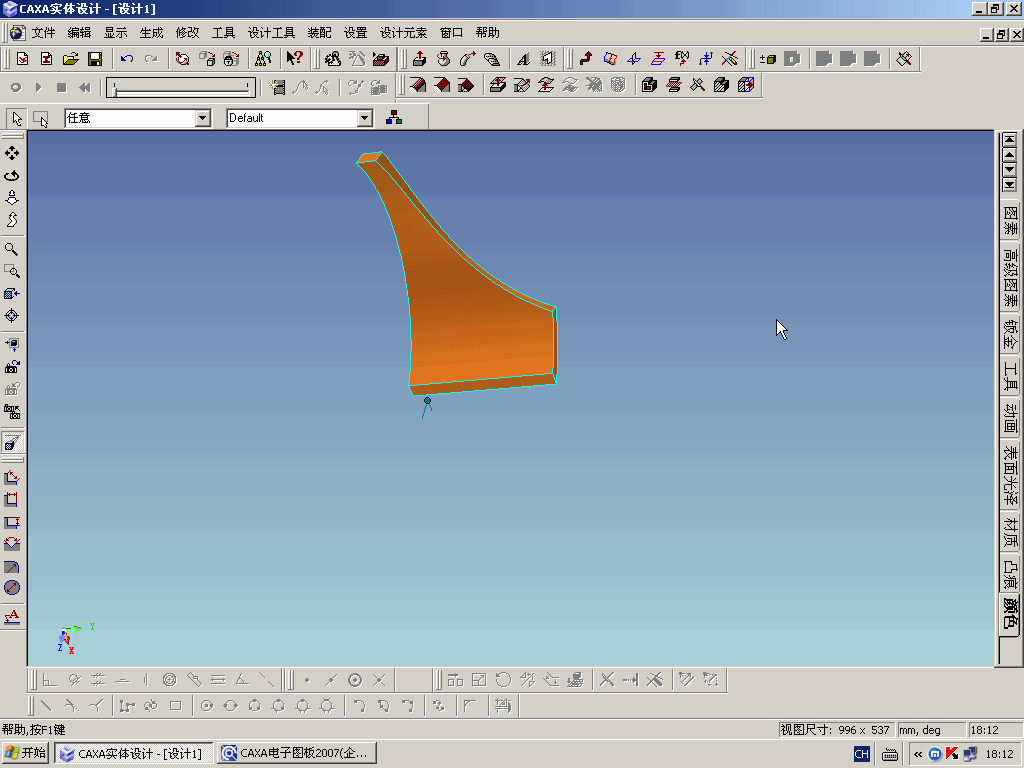Viewport: 1024px width, 768px height.
Task: Click the three-box hierarchy icon
Action: pyautogui.click(x=394, y=118)
